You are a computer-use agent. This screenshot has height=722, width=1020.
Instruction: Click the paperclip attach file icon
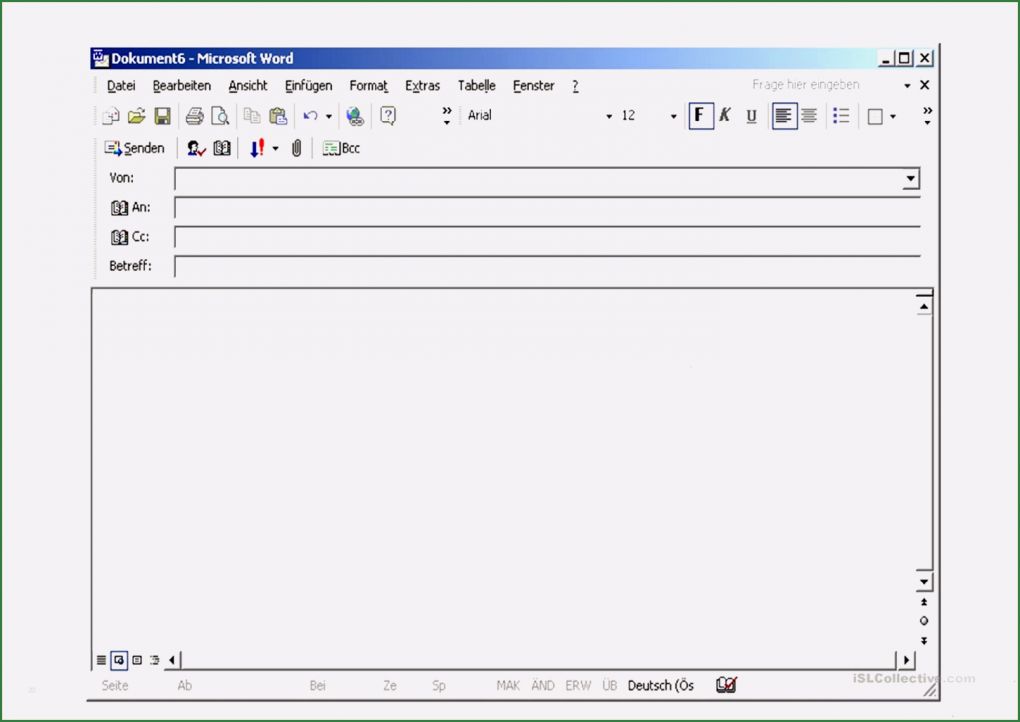tap(296, 148)
